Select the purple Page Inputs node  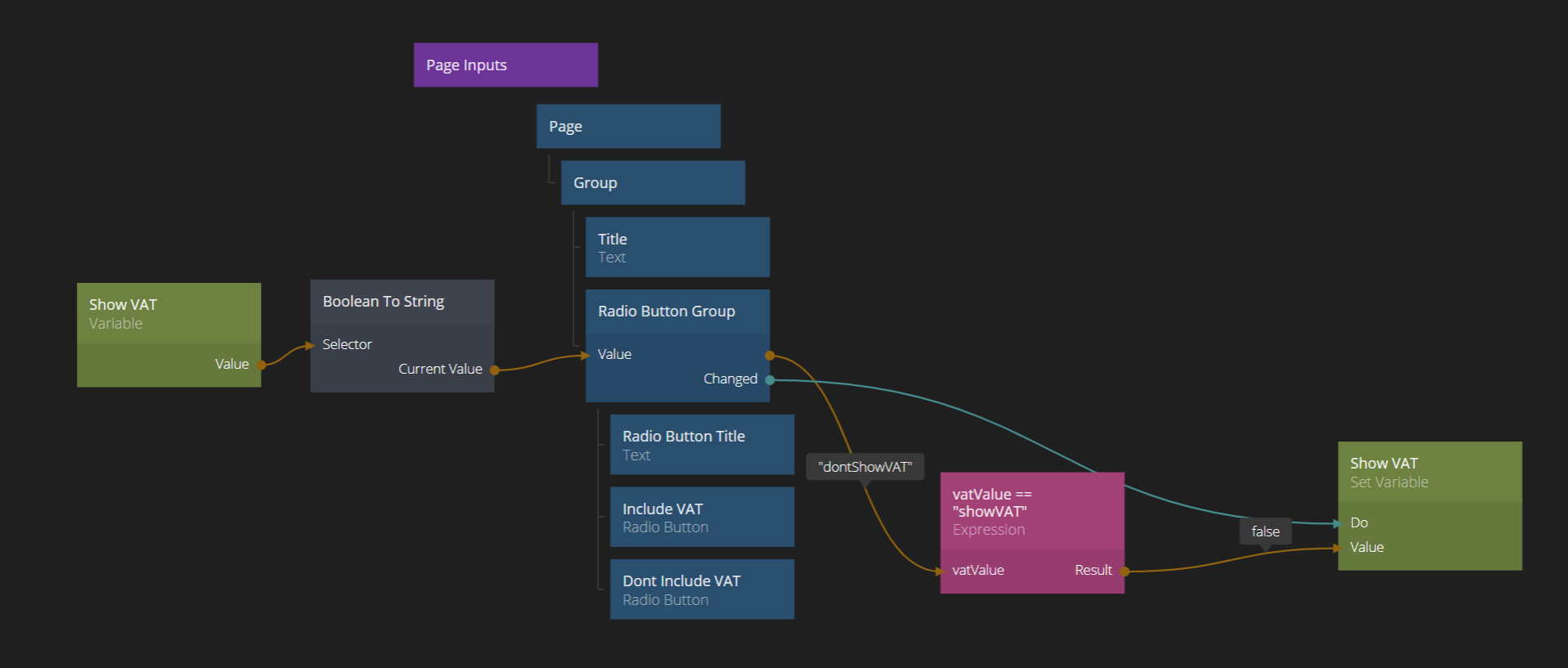[505, 65]
